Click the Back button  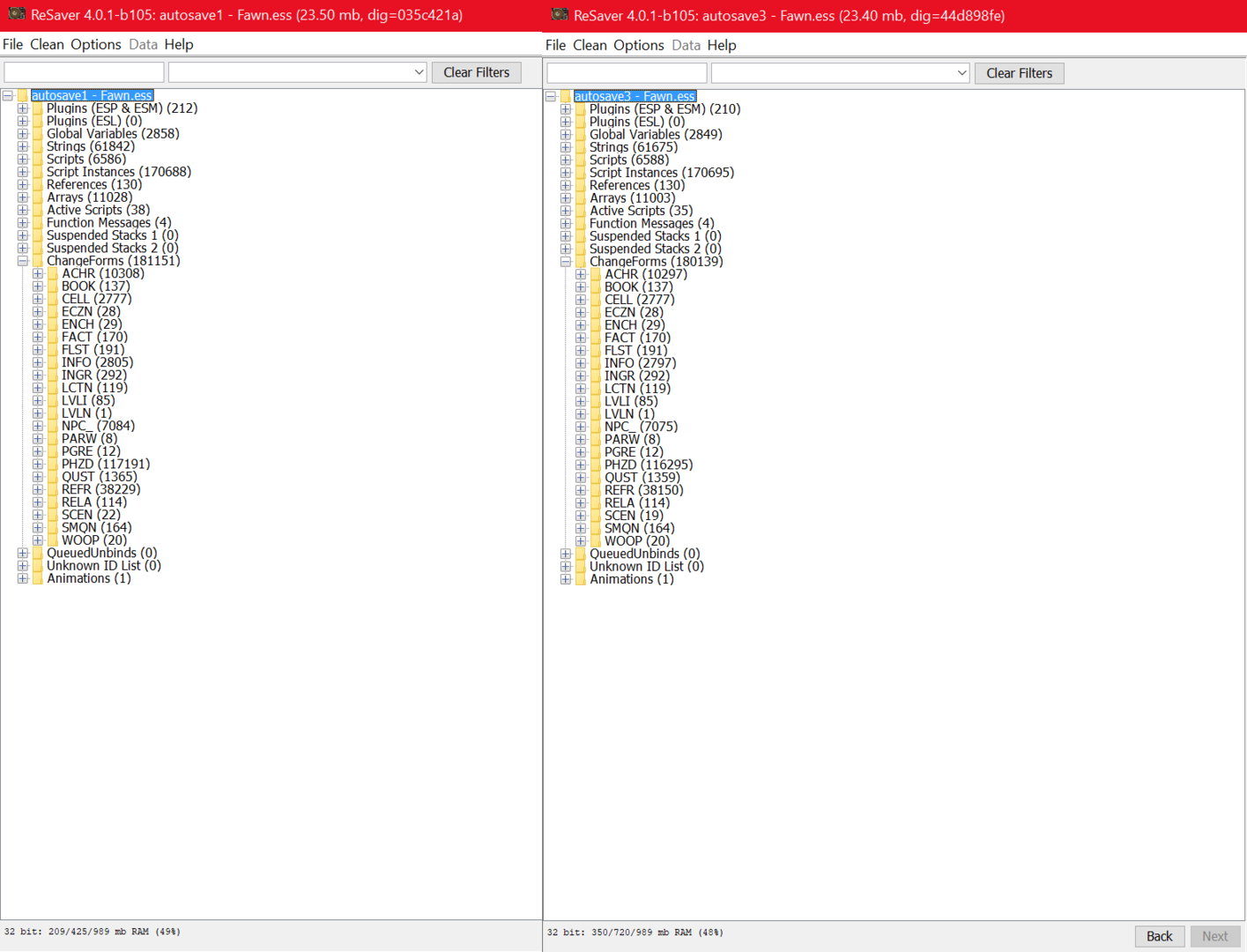tap(1160, 936)
